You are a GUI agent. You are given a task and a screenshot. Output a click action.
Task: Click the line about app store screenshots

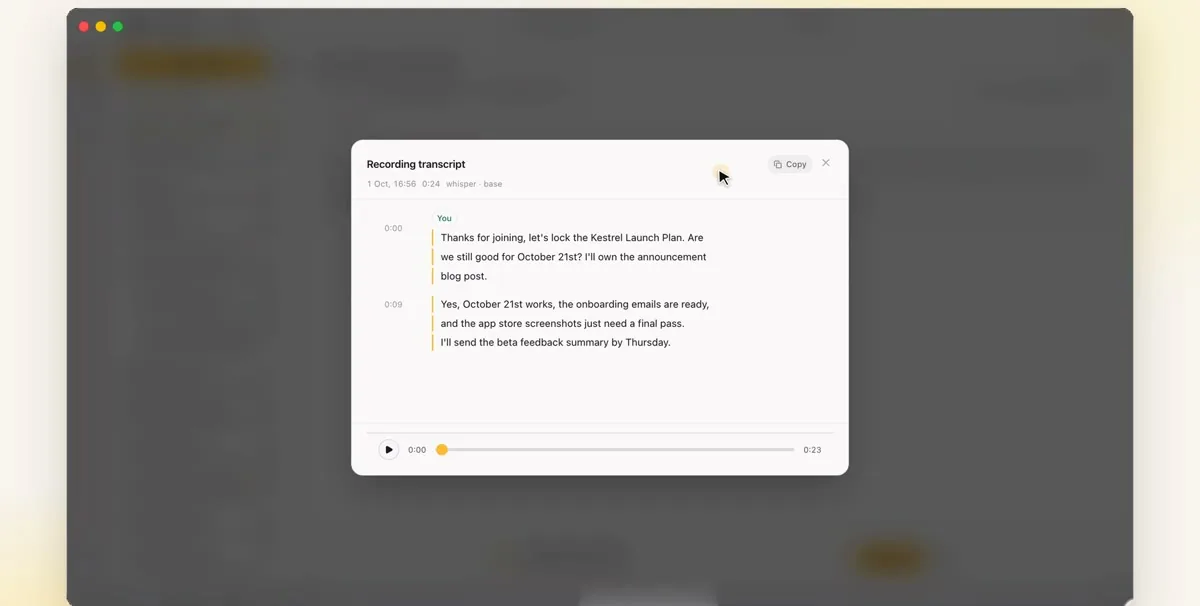point(562,323)
